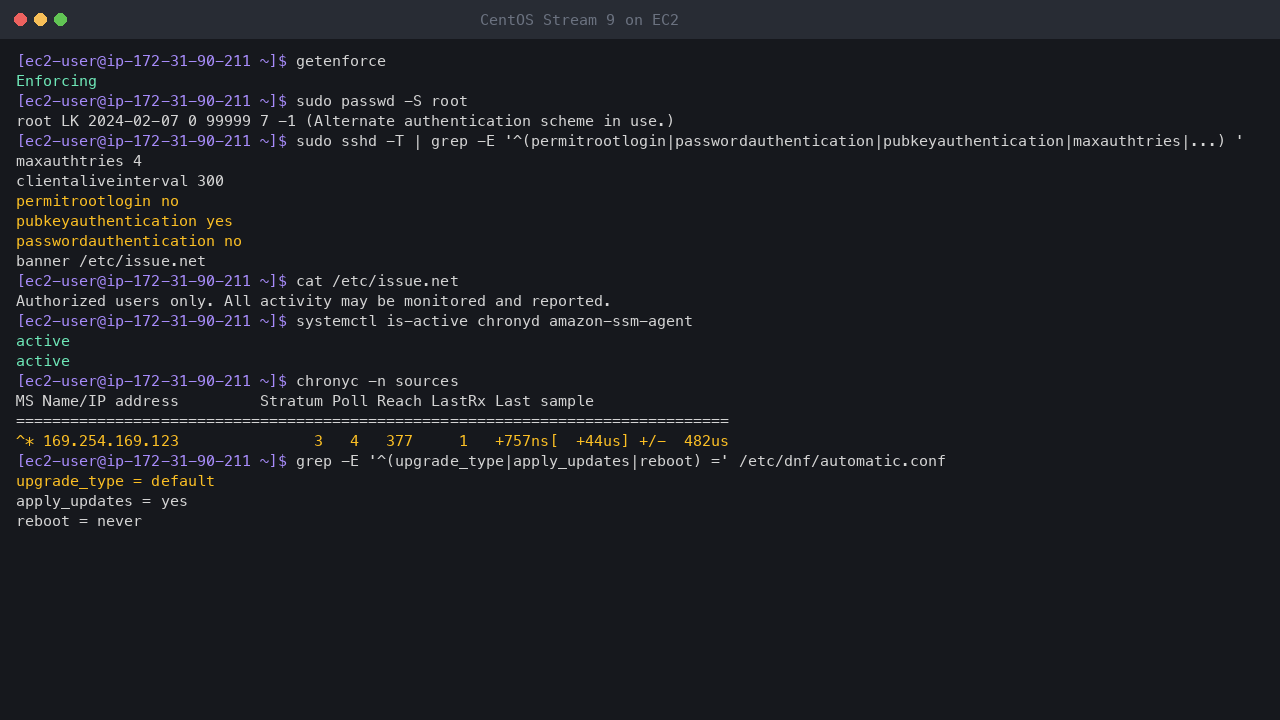Click the "Stratum" column header

click(x=291, y=401)
